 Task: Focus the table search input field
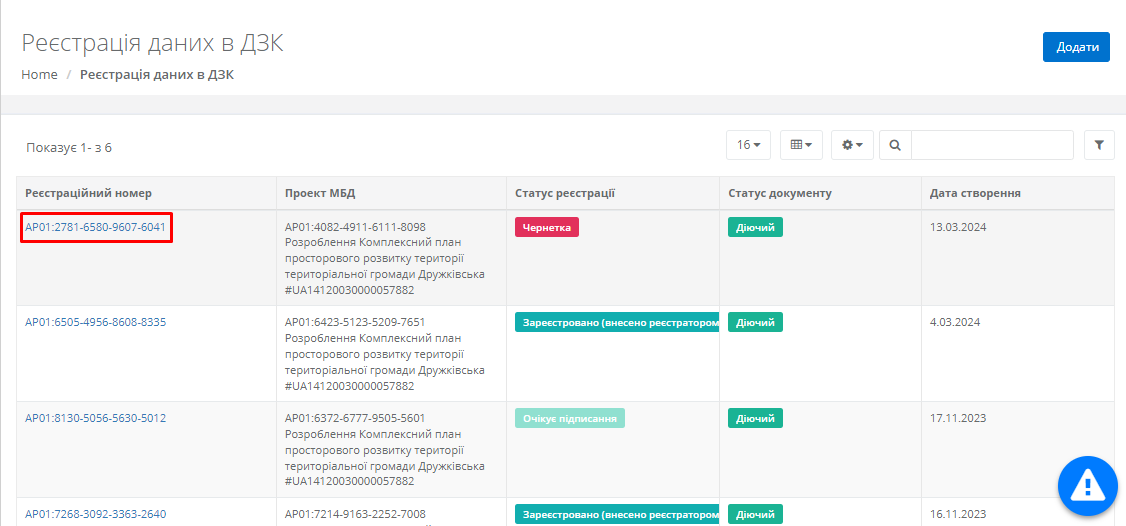991,145
